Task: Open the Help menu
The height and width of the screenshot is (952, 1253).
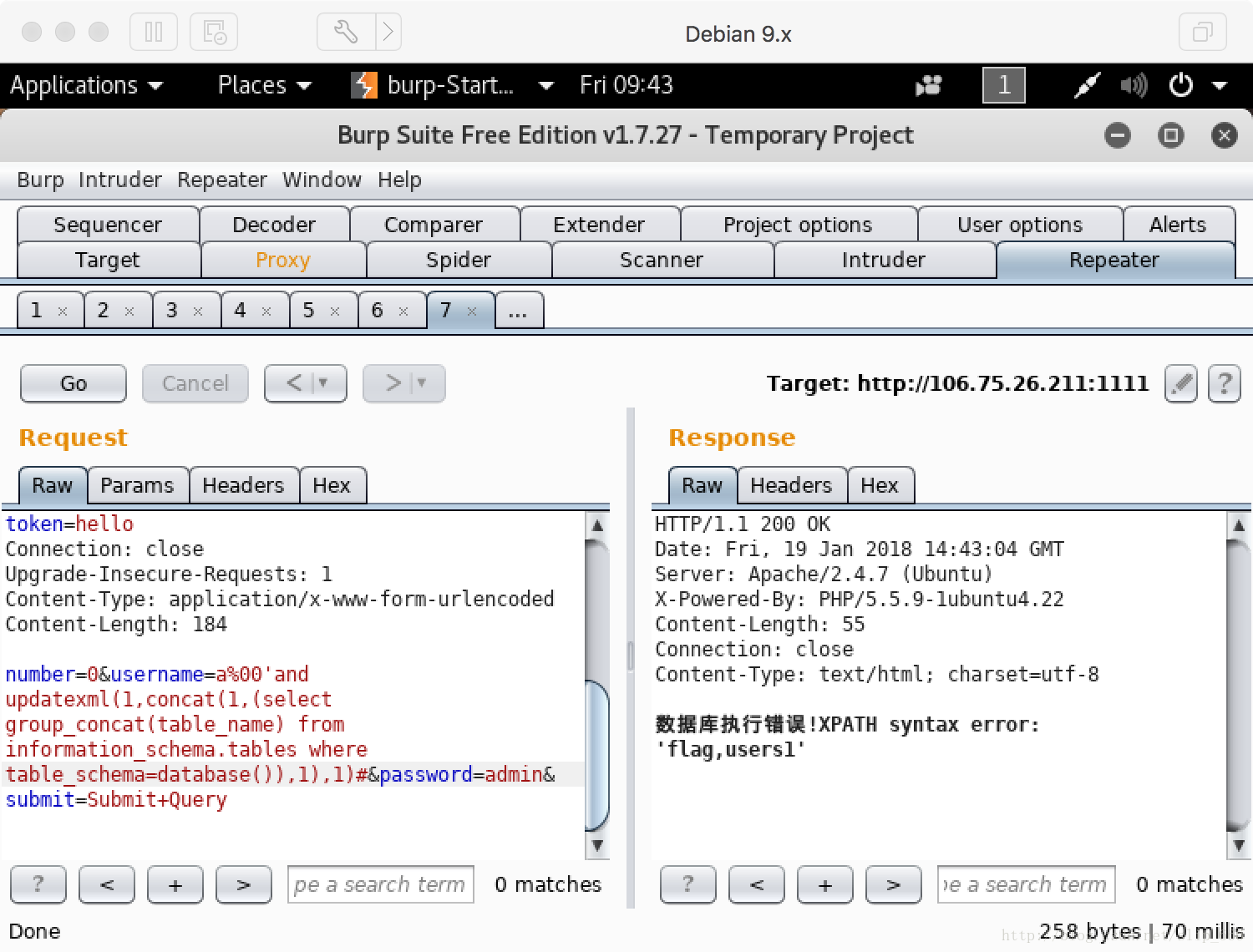Action: coord(399,180)
